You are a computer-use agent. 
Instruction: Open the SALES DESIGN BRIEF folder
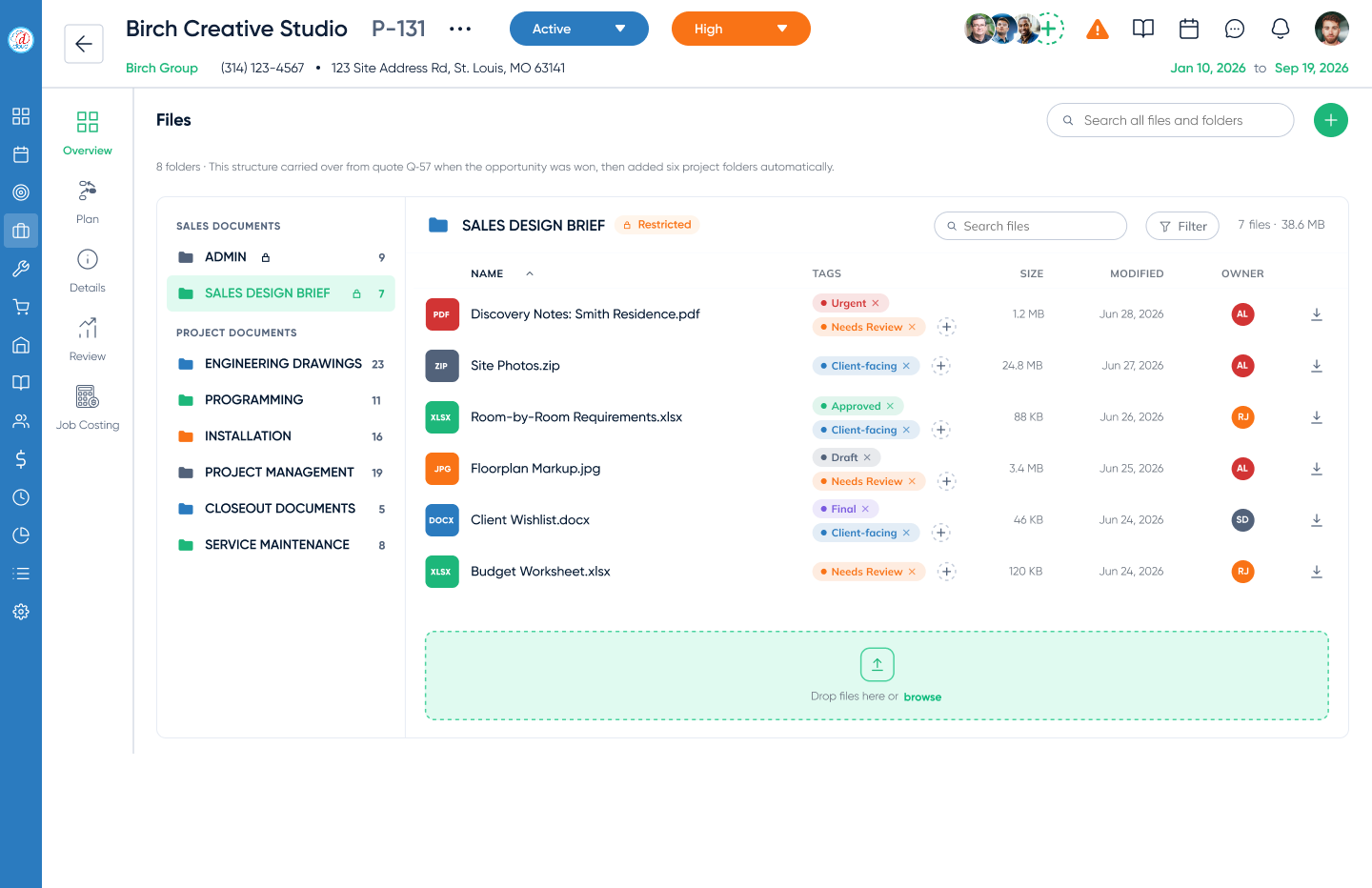(x=281, y=293)
